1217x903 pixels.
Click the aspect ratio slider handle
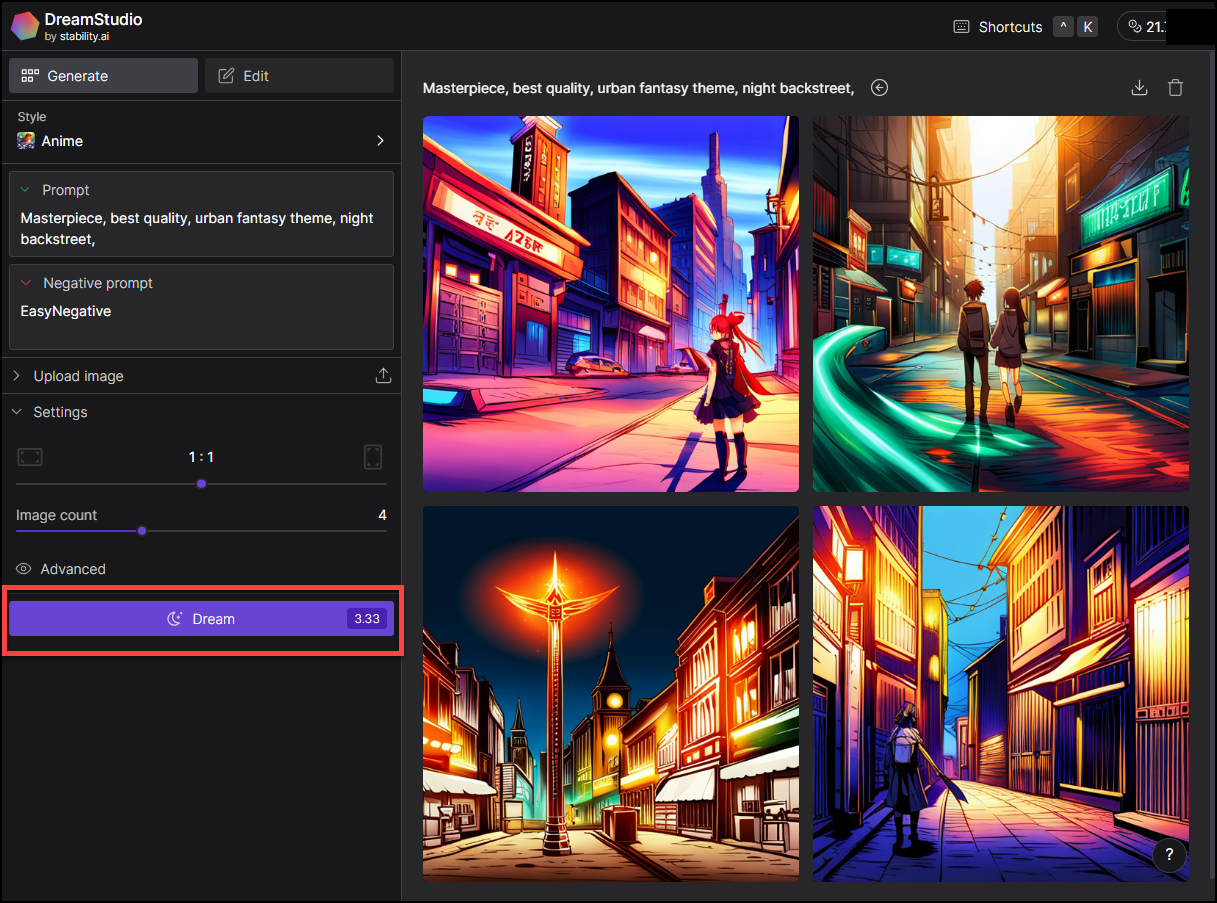point(201,484)
